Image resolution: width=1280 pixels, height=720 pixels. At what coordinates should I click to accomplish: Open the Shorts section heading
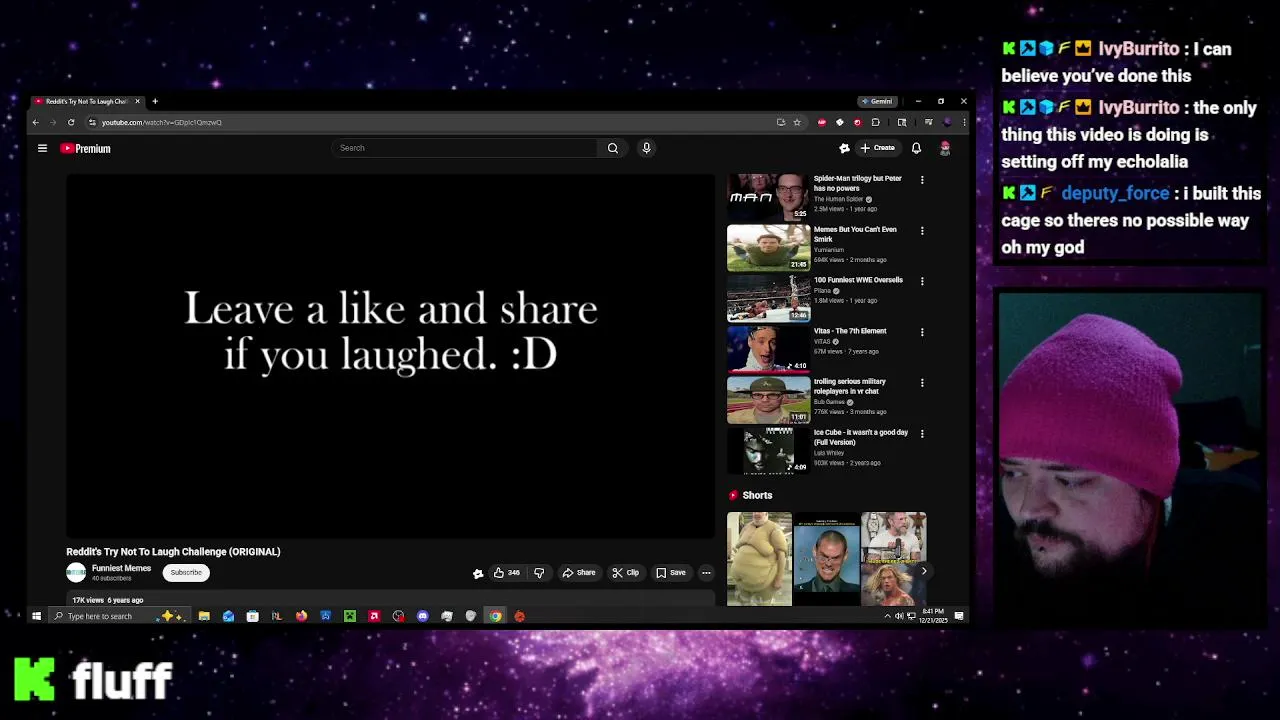757,495
